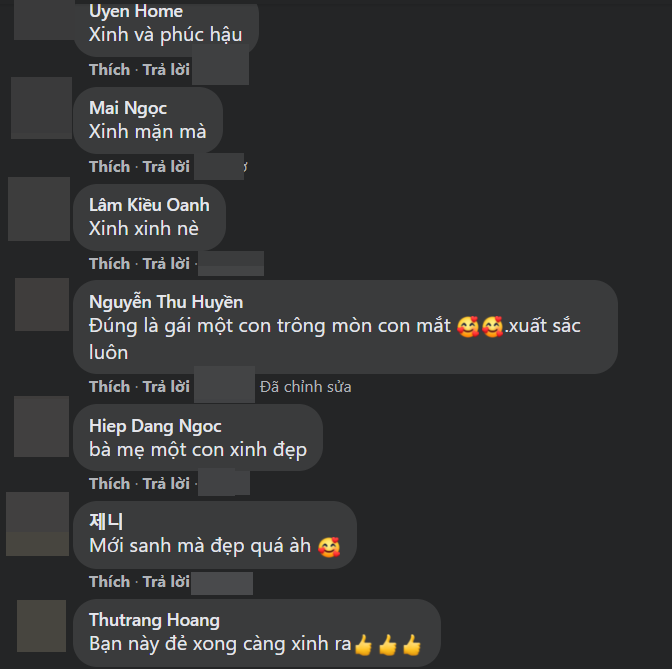Reply to Hiep Dang Ngoc's comment

click(166, 483)
